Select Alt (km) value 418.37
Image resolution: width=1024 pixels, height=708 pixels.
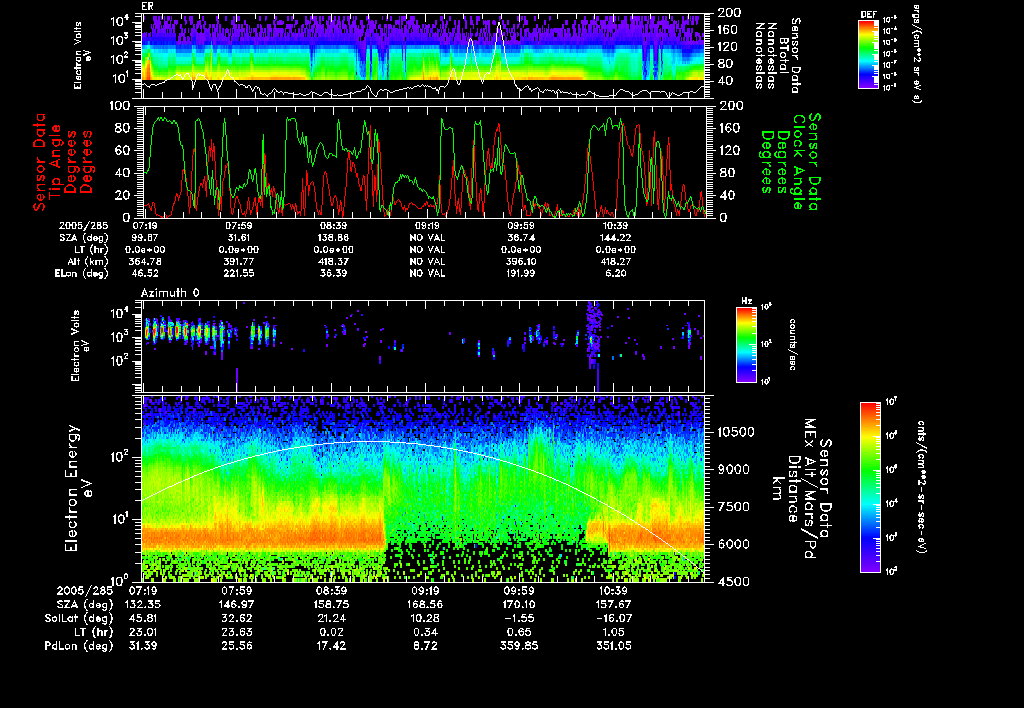pyautogui.click(x=333, y=261)
